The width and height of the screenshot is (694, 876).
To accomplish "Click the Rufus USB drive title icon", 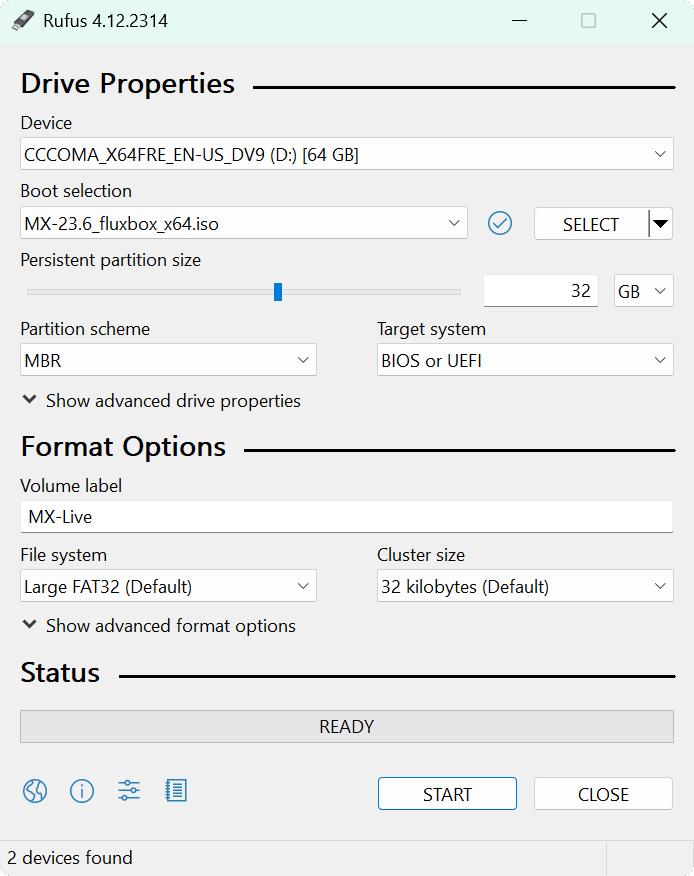I will (23, 20).
